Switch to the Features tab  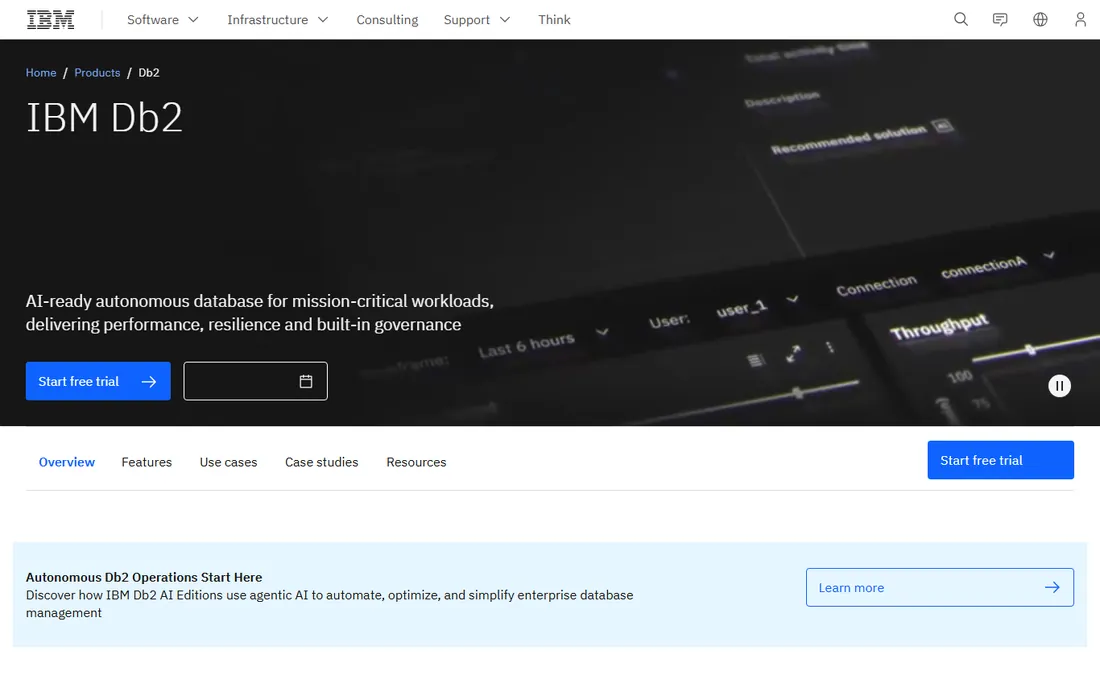point(147,462)
